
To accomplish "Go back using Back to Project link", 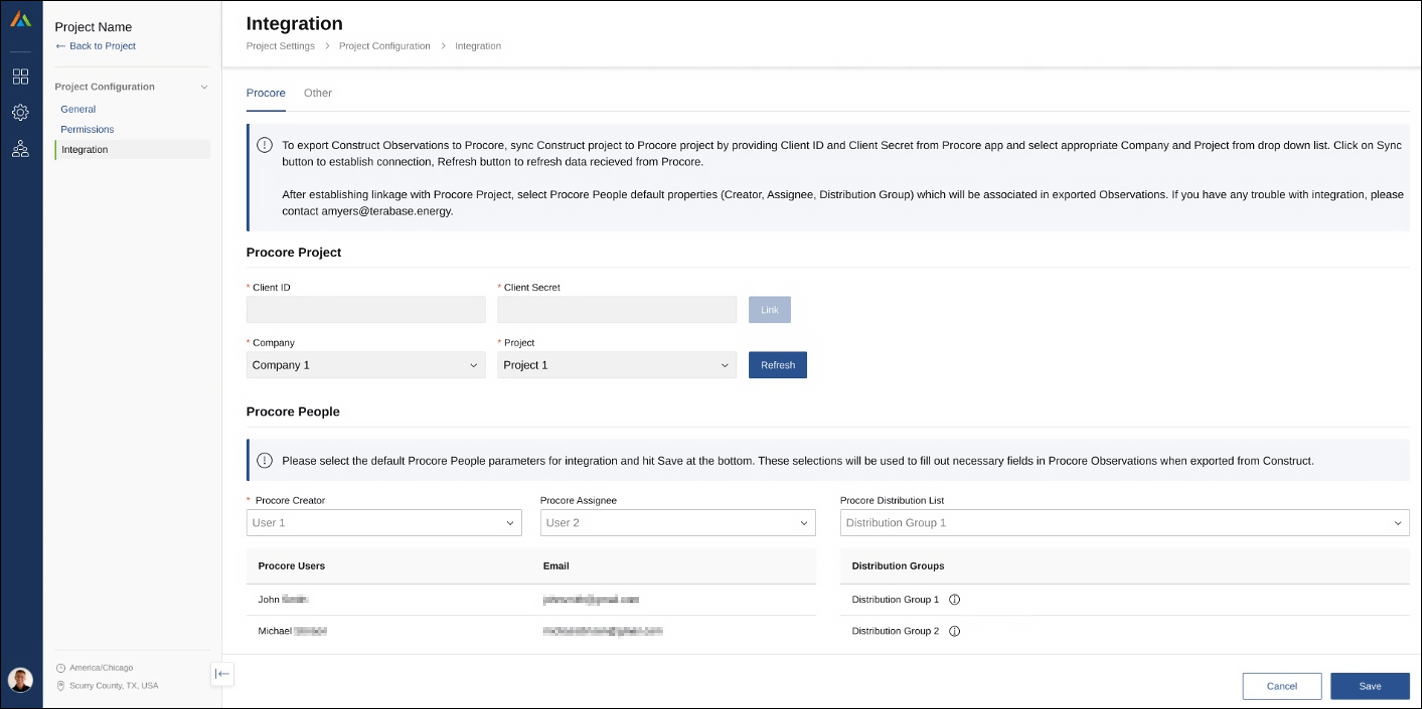I will (95, 46).
